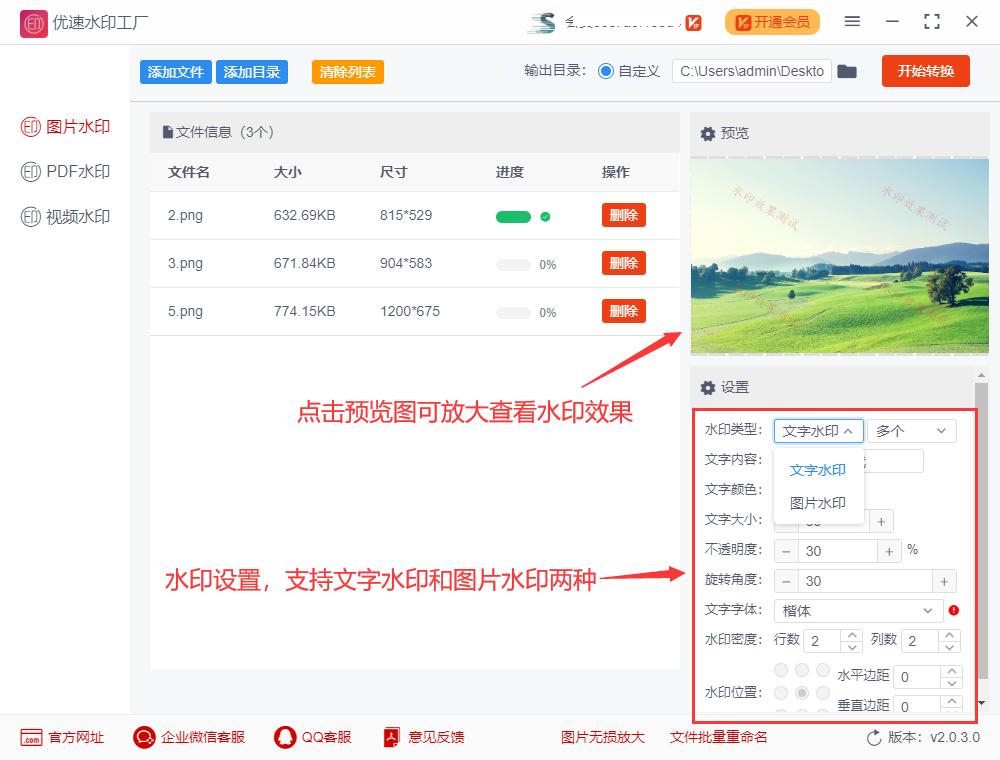1000x760 pixels.
Task: Click the 预览 panel gear icon
Action: pyautogui.click(x=706, y=133)
